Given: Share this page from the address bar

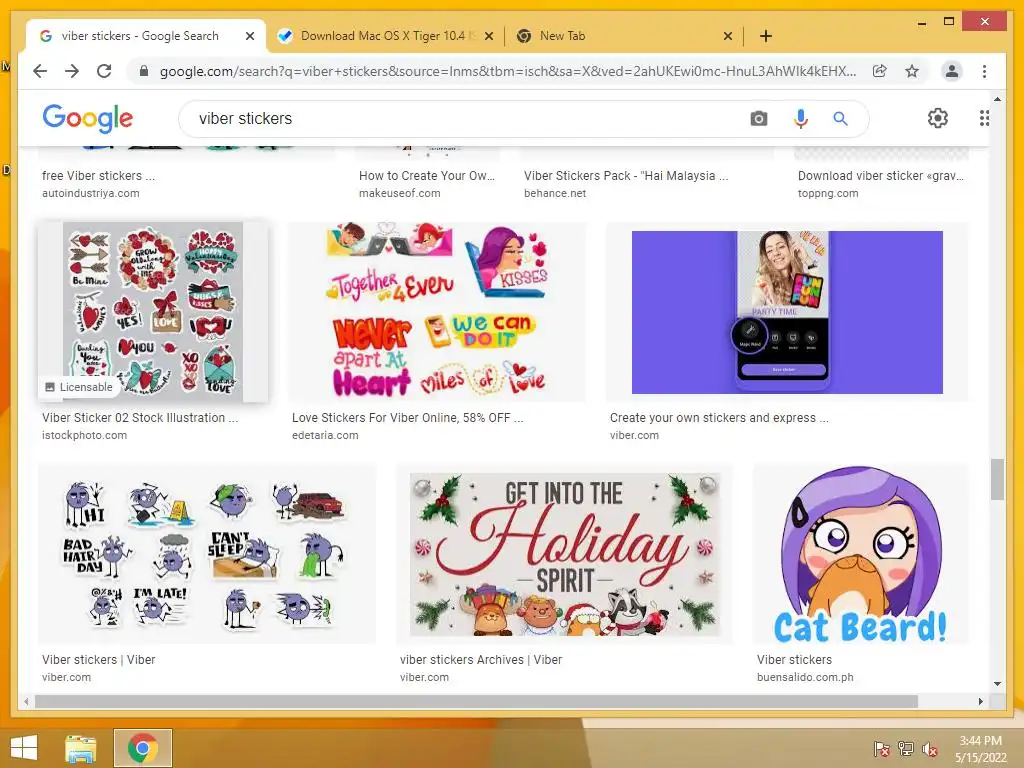Looking at the screenshot, I should [x=880, y=71].
